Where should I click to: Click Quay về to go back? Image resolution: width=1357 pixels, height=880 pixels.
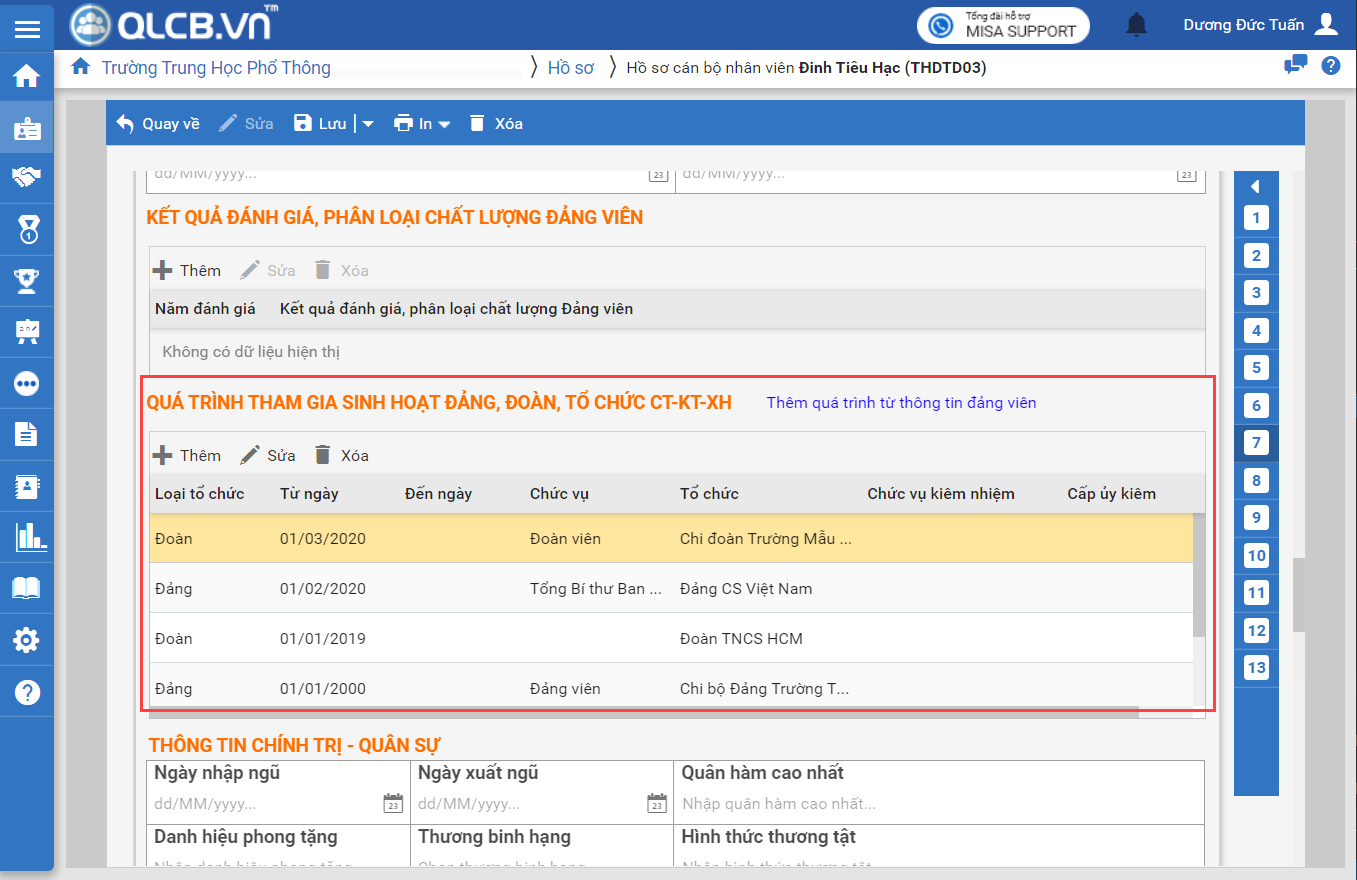tap(158, 124)
